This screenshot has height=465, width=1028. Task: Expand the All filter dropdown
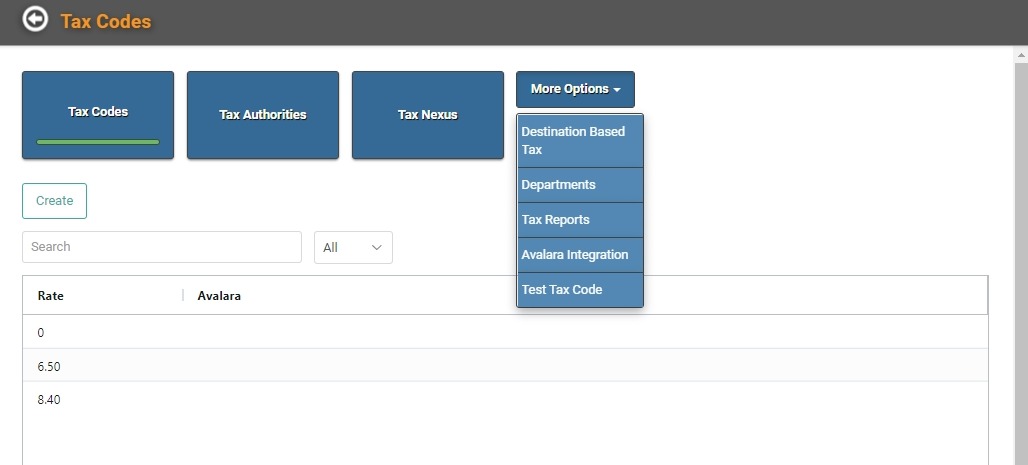353,247
